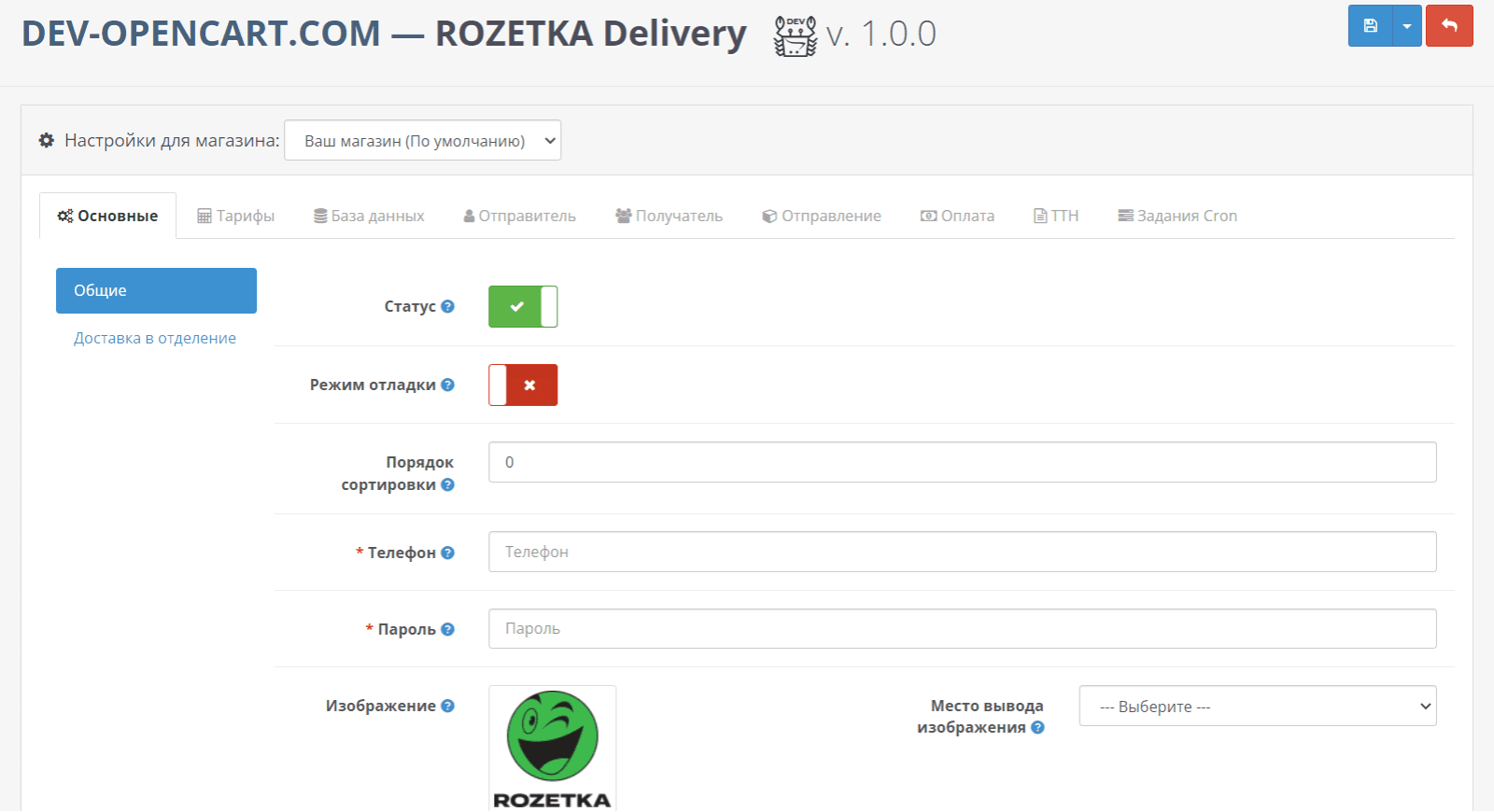Image resolution: width=1494 pixels, height=812 pixels.
Task: Focus the Пароль input field
Action: 962,628
